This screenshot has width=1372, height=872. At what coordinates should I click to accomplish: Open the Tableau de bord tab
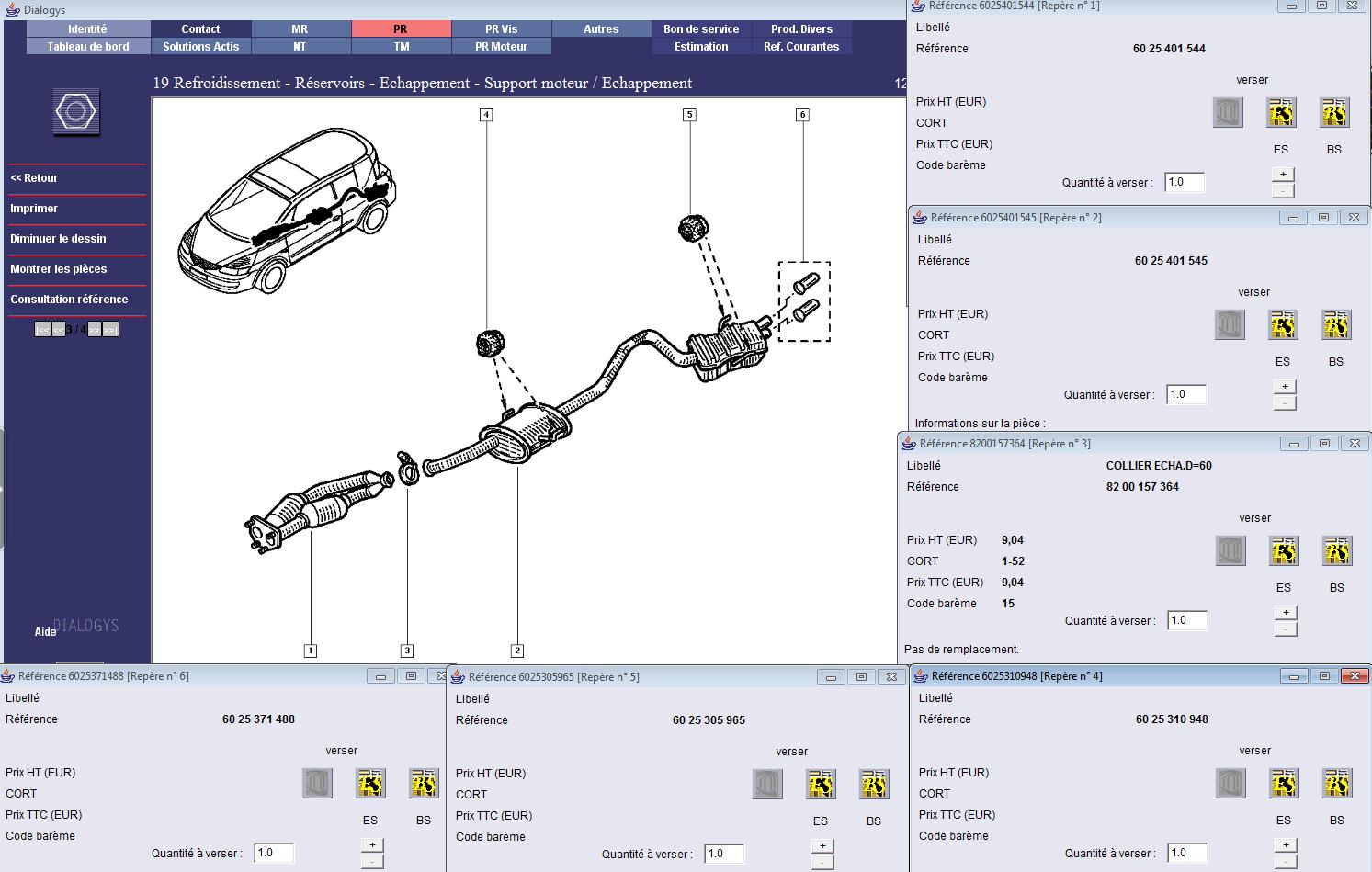(x=88, y=47)
